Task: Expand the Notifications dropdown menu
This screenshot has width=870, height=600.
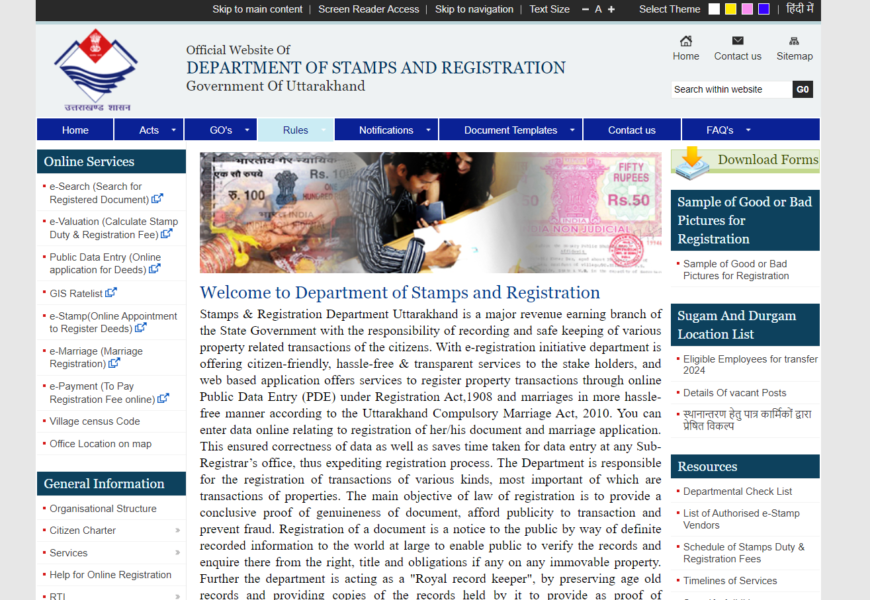Action: pyautogui.click(x=386, y=130)
